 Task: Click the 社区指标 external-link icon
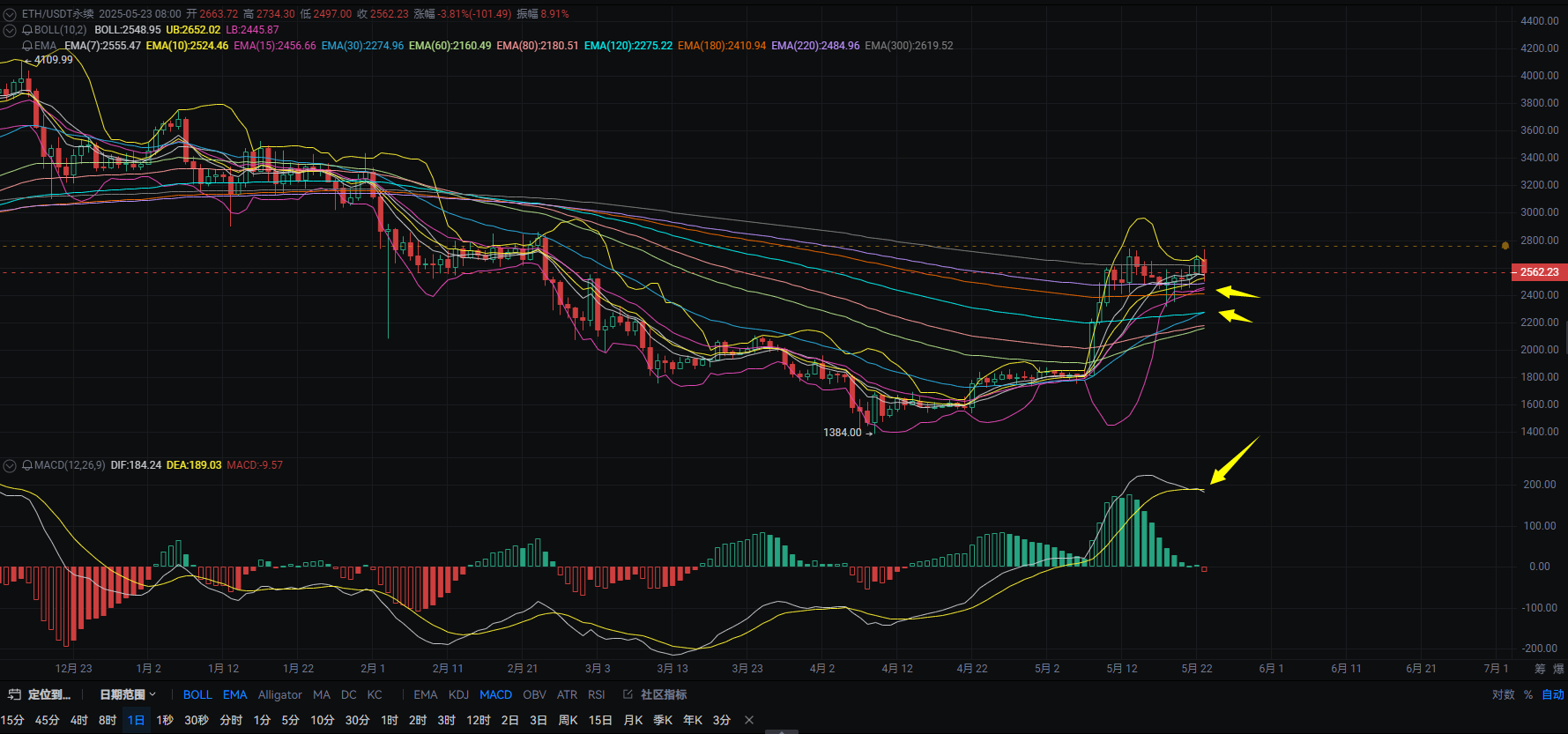(x=628, y=694)
